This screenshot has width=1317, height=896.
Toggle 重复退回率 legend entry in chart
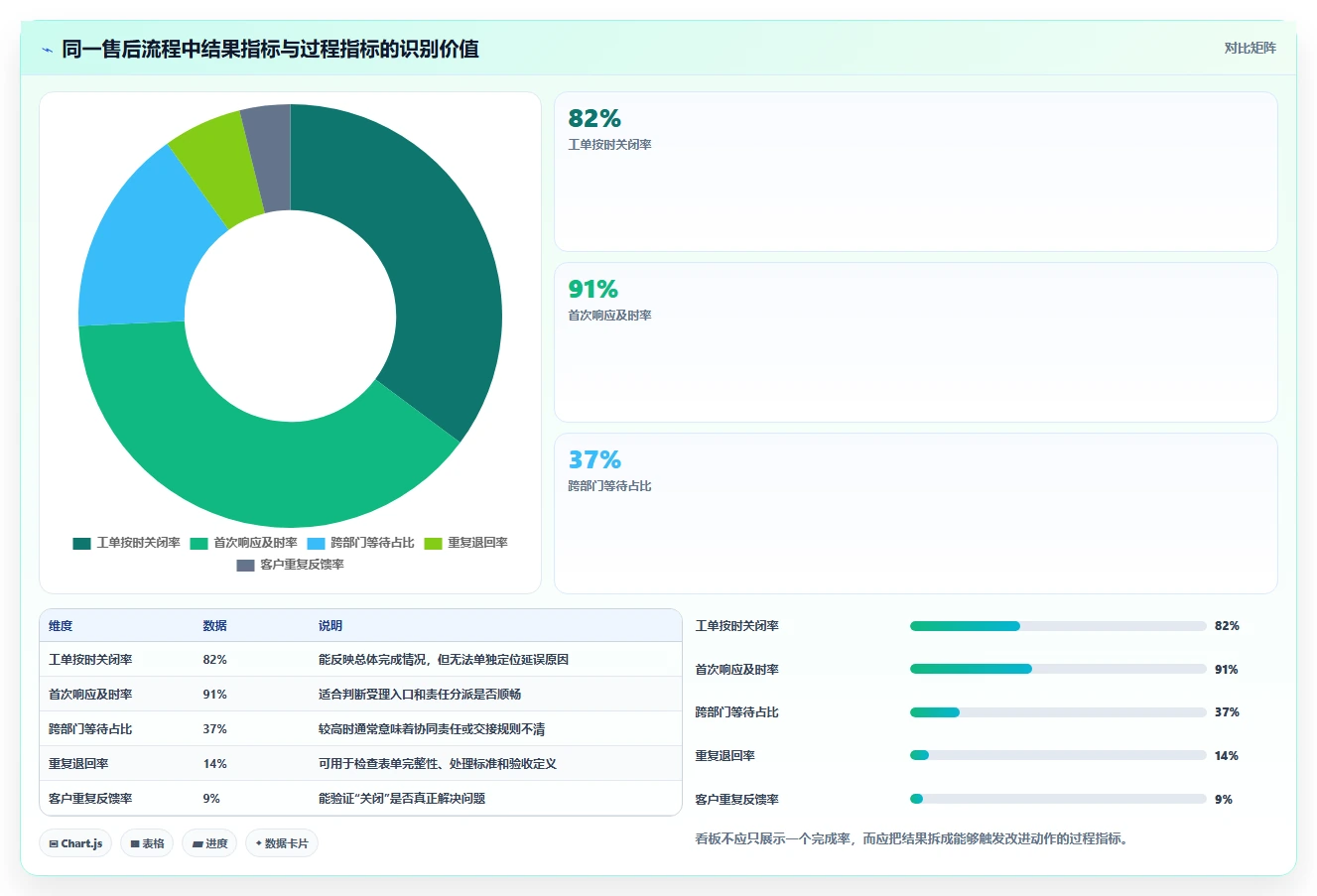[x=466, y=543]
